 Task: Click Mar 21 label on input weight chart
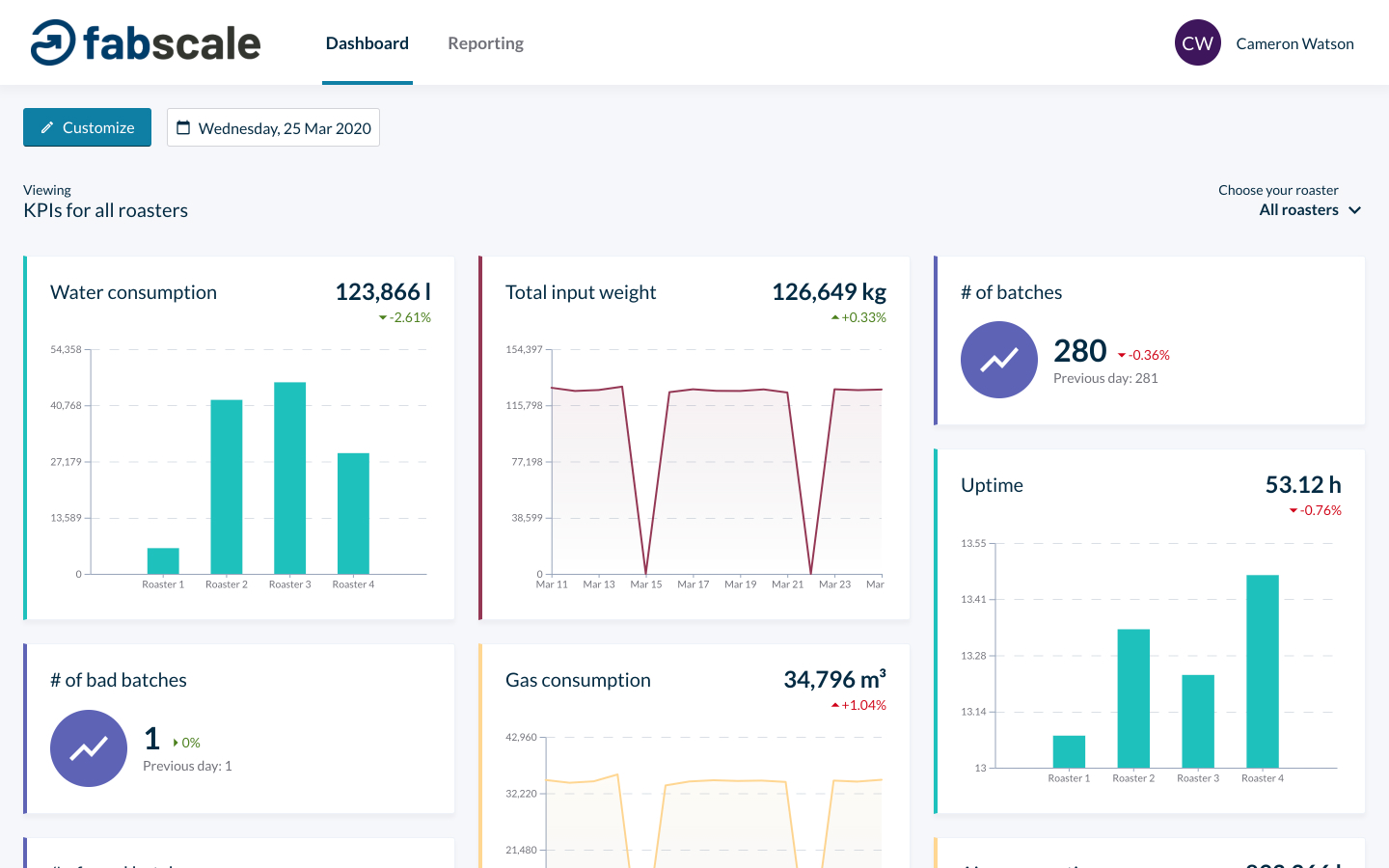787,584
